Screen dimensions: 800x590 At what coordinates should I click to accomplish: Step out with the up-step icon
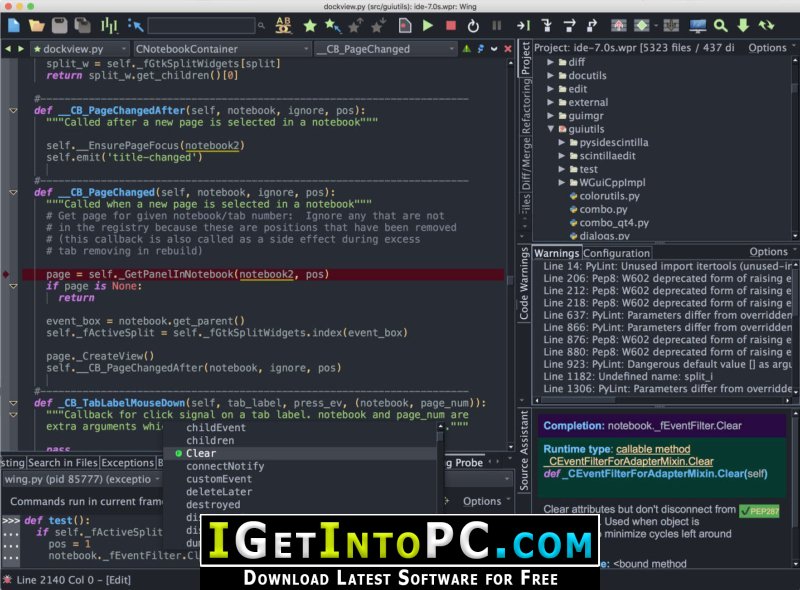click(x=592, y=25)
